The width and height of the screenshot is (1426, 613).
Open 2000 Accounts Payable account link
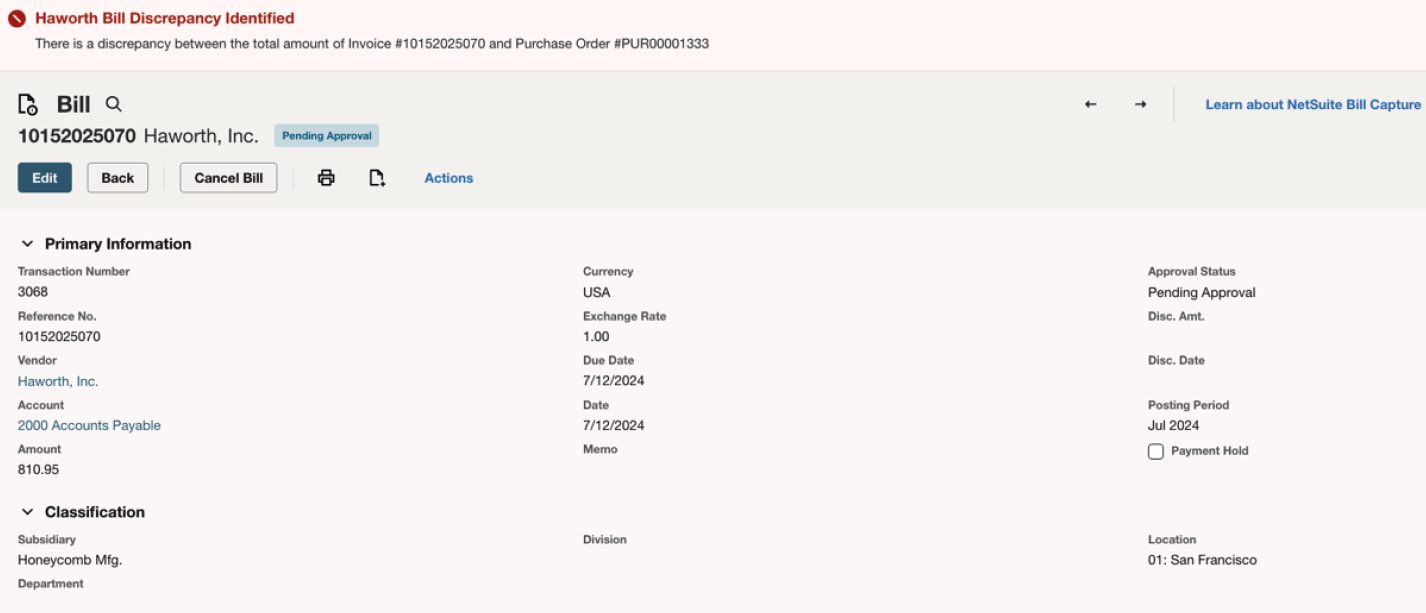click(89, 425)
